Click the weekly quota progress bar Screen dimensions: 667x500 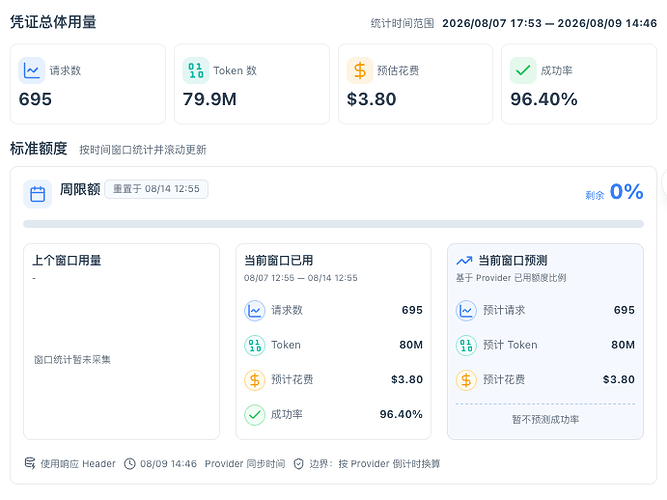pyautogui.click(x=333, y=224)
